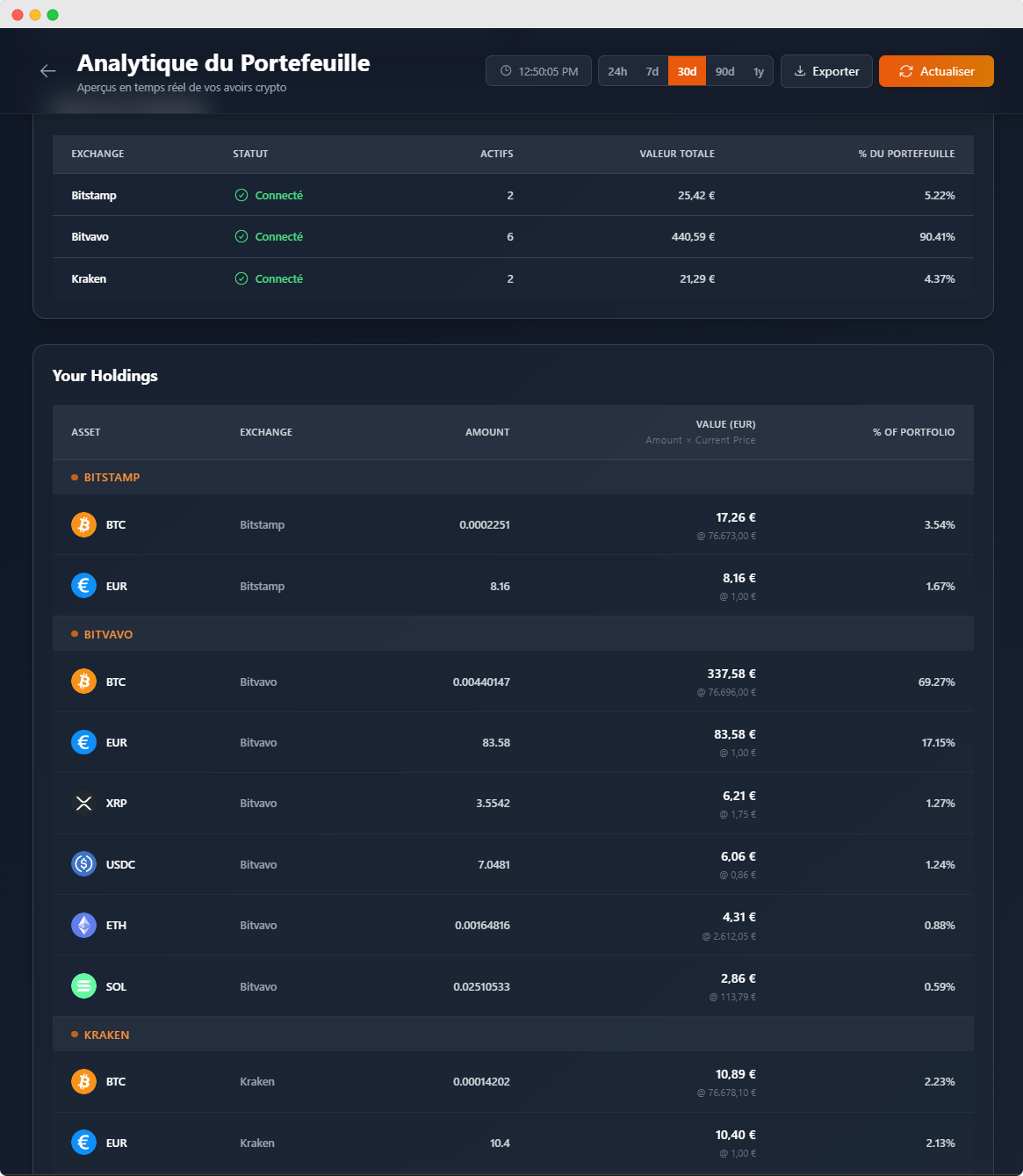The width and height of the screenshot is (1023, 1176).
Task: Click the Bitvavo Connecté checkmark icon
Action: 241,236
